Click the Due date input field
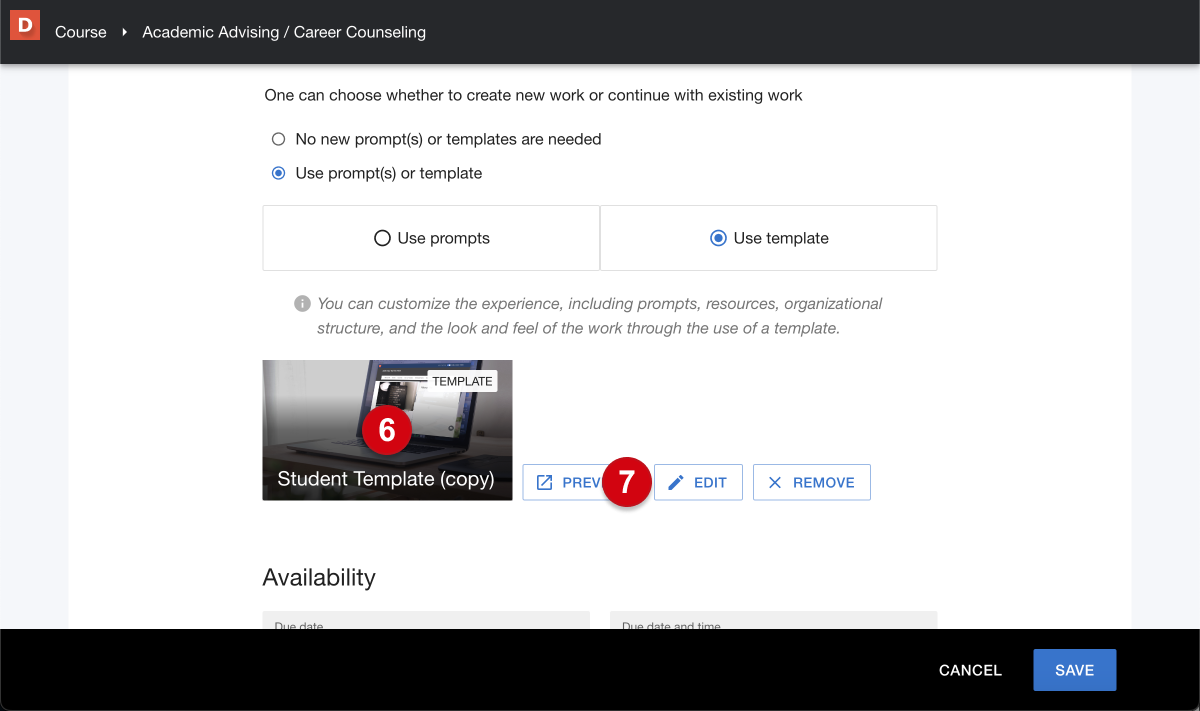This screenshot has width=1200, height=711. (x=426, y=621)
